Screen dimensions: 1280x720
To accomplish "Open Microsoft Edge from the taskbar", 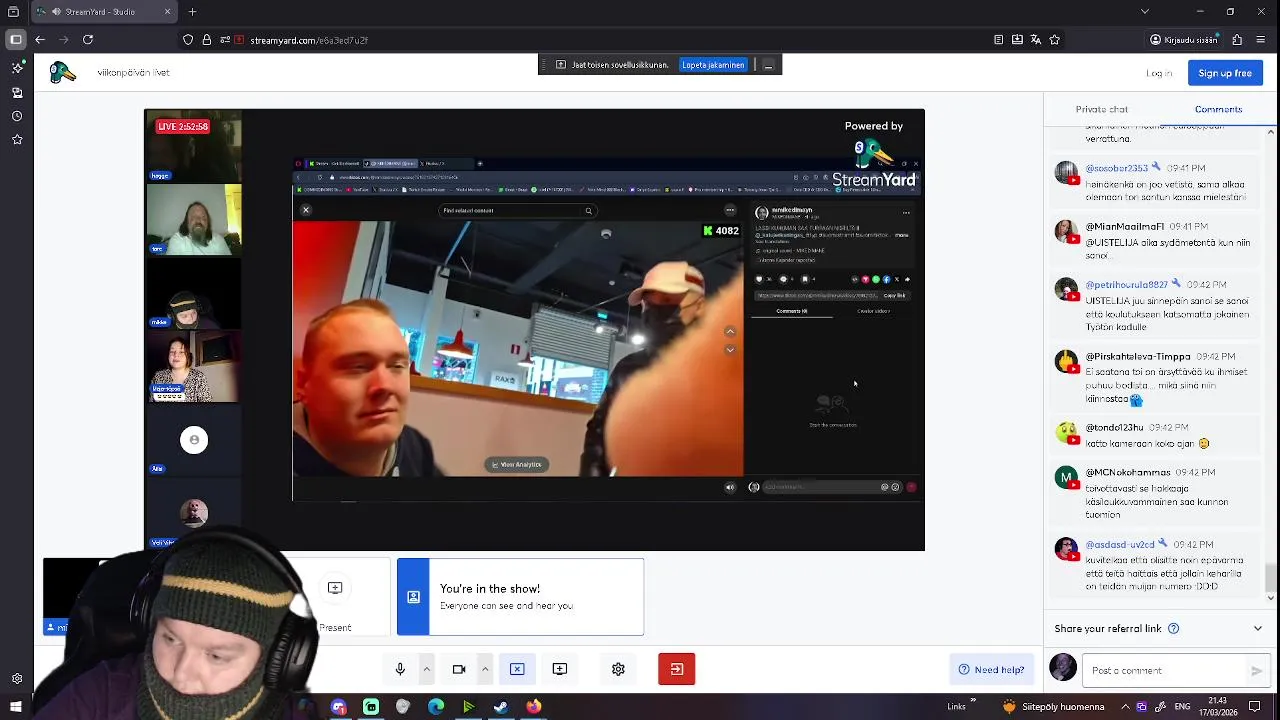I will tap(436, 707).
